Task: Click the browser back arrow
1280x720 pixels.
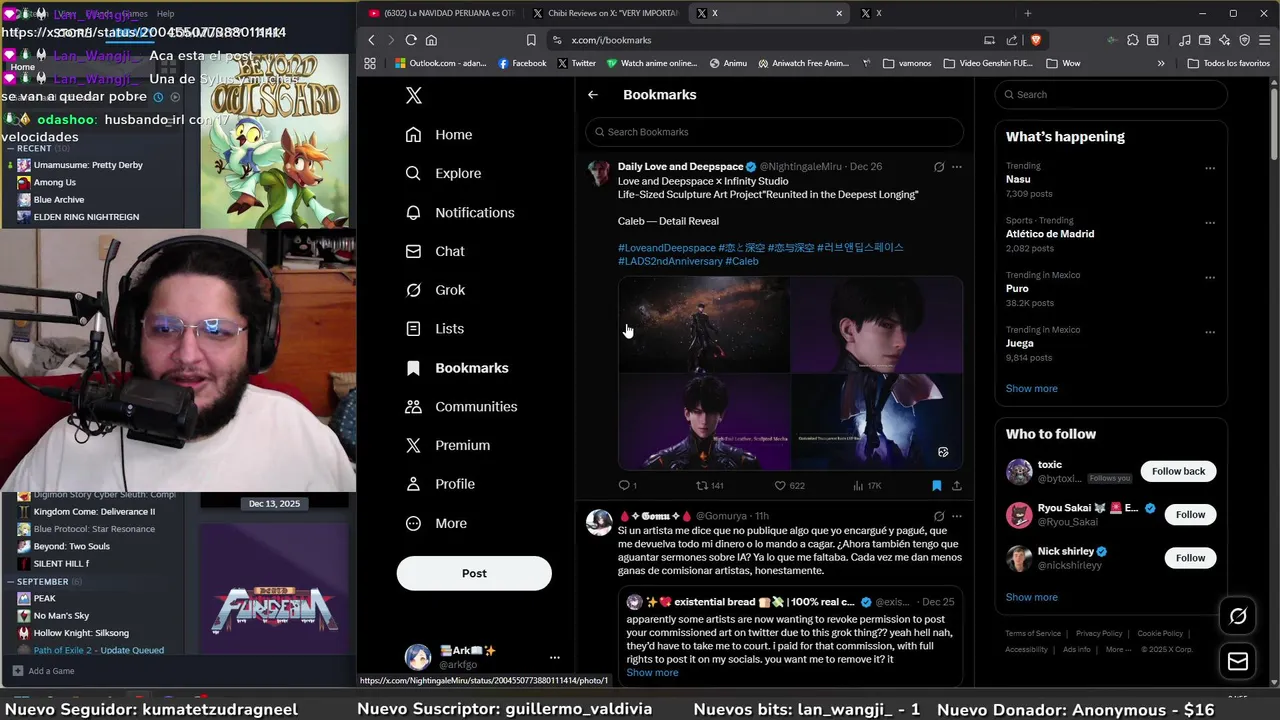Action: 371,40
